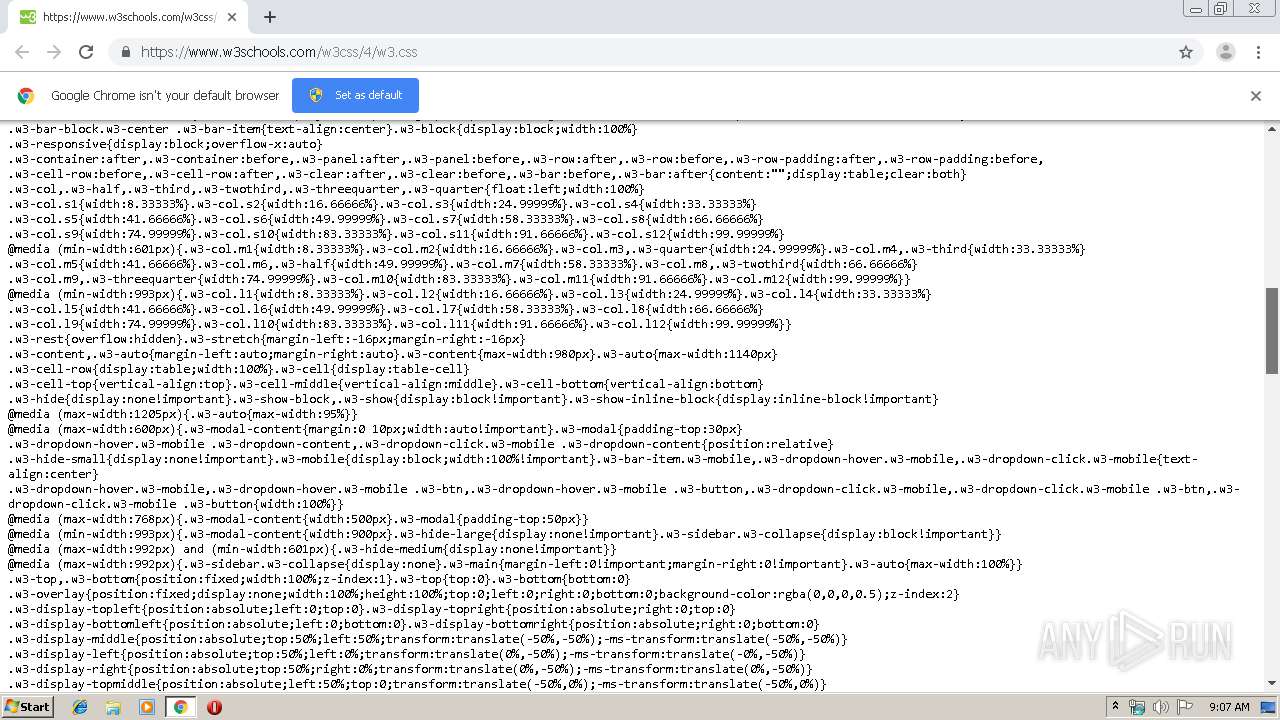
Task: Click the scrollbar up arrow
Action: point(1272,128)
